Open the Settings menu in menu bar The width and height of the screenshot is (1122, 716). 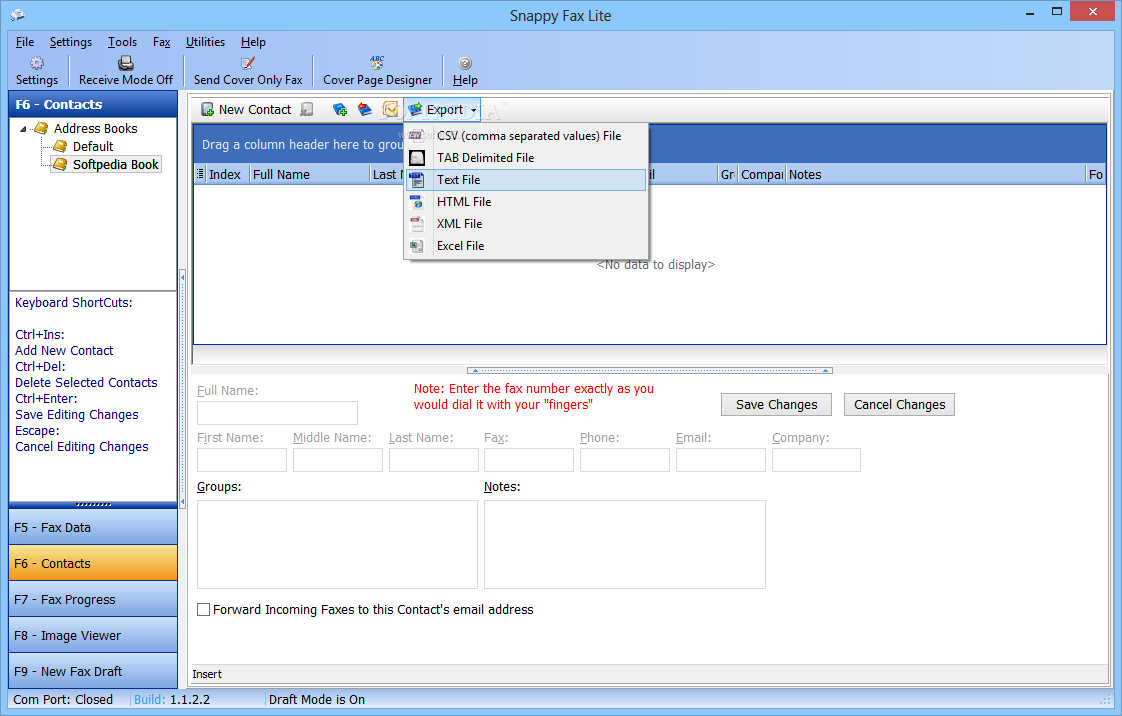tap(71, 42)
